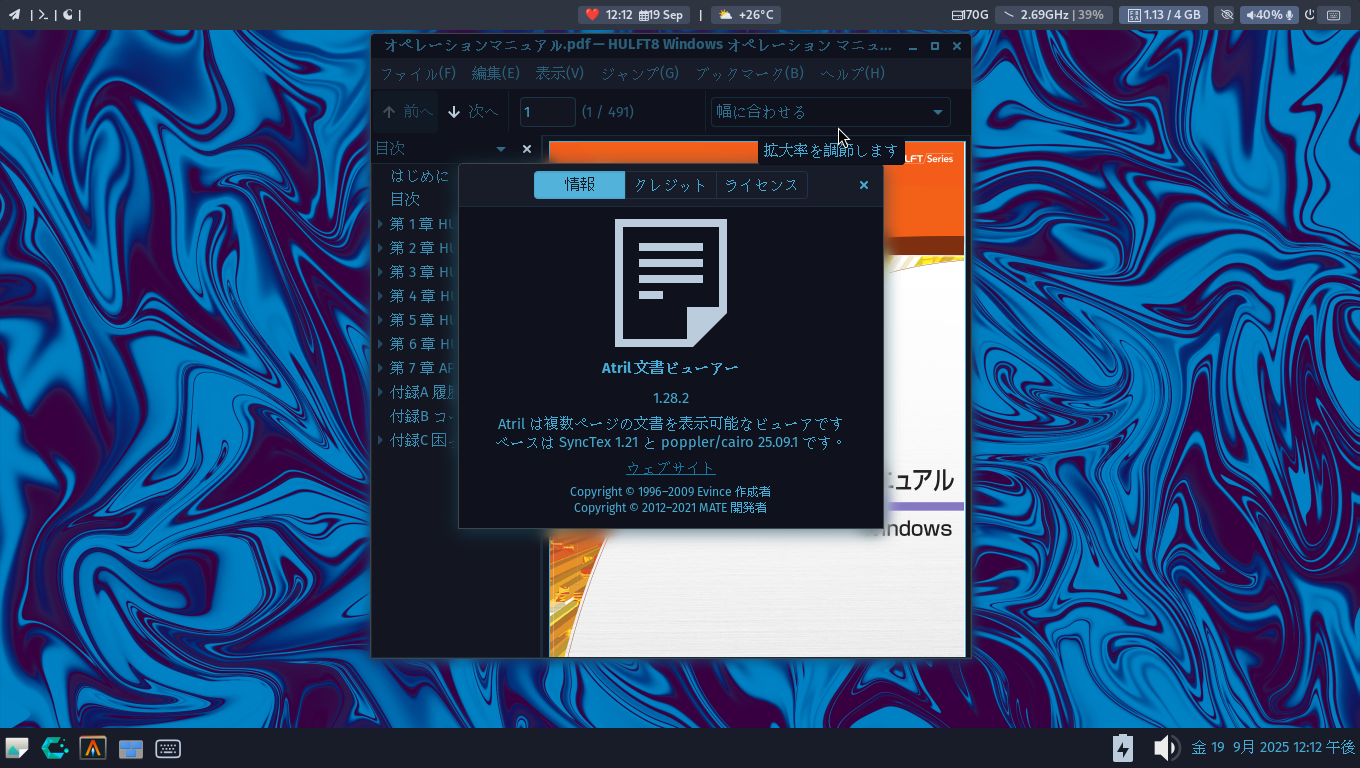Click the page number input field

click(x=547, y=112)
